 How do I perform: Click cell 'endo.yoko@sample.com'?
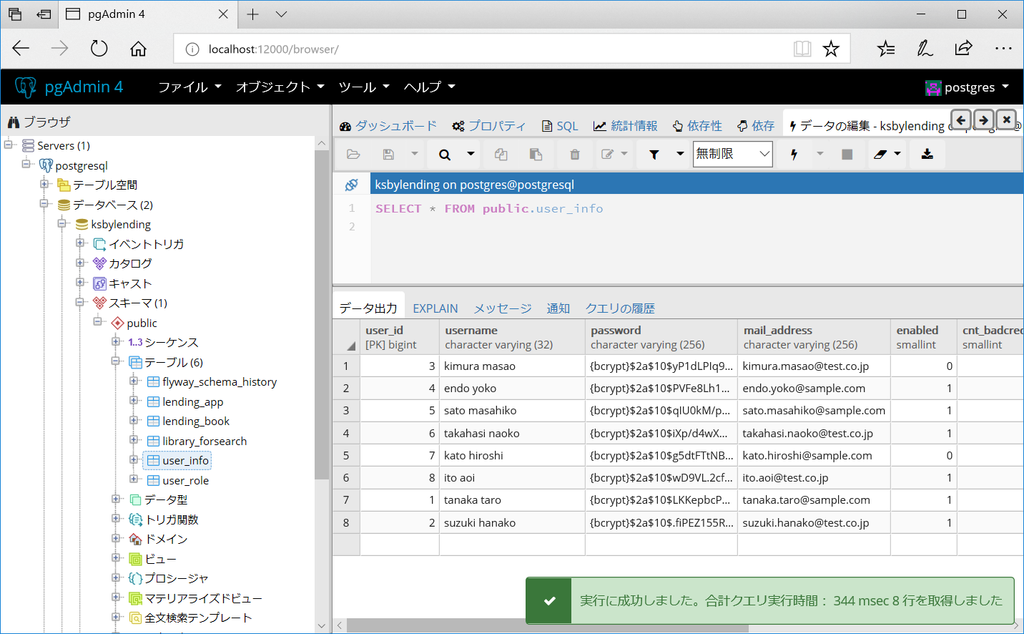click(814, 388)
